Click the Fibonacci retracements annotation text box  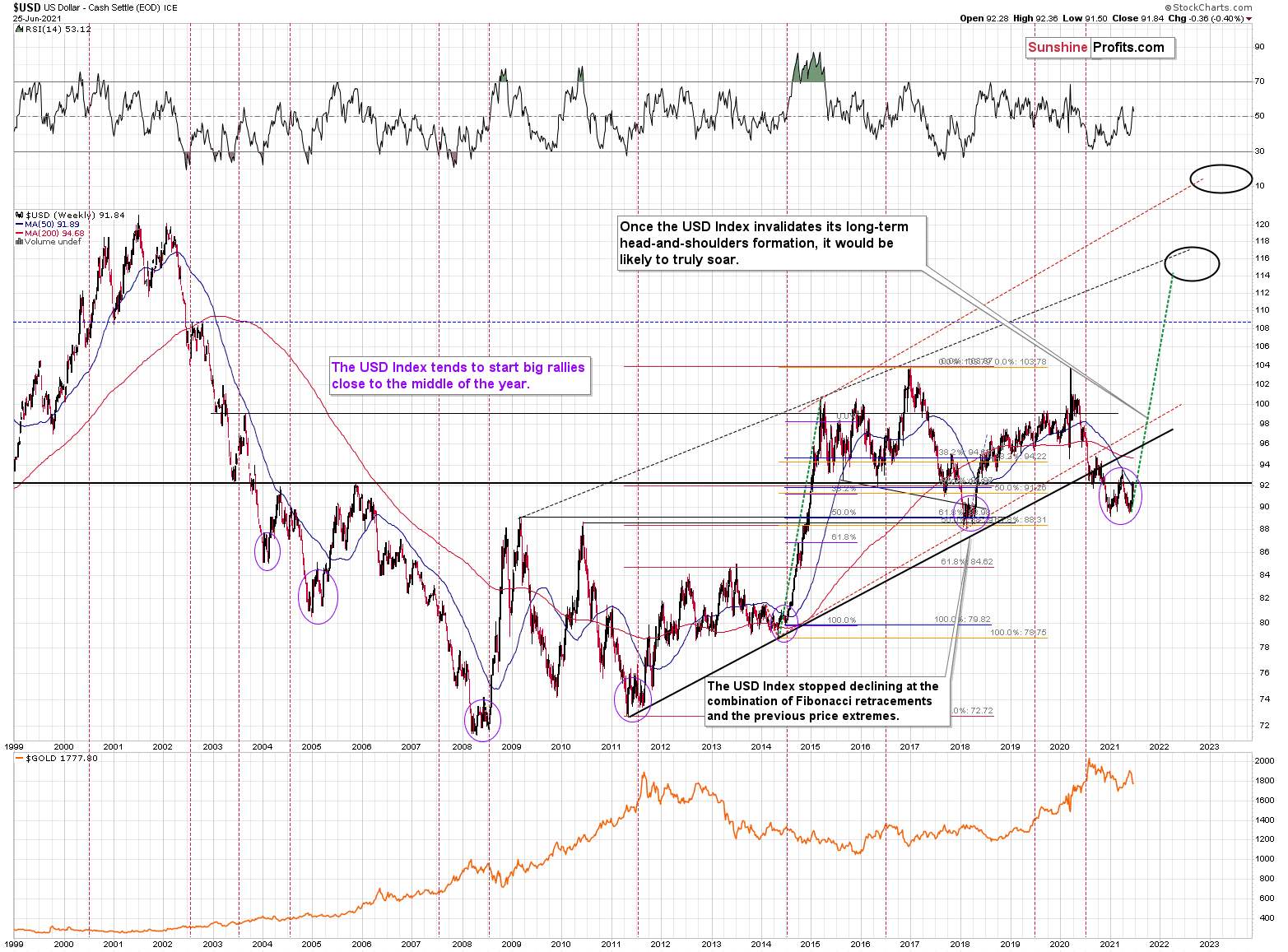tap(826, 701)
